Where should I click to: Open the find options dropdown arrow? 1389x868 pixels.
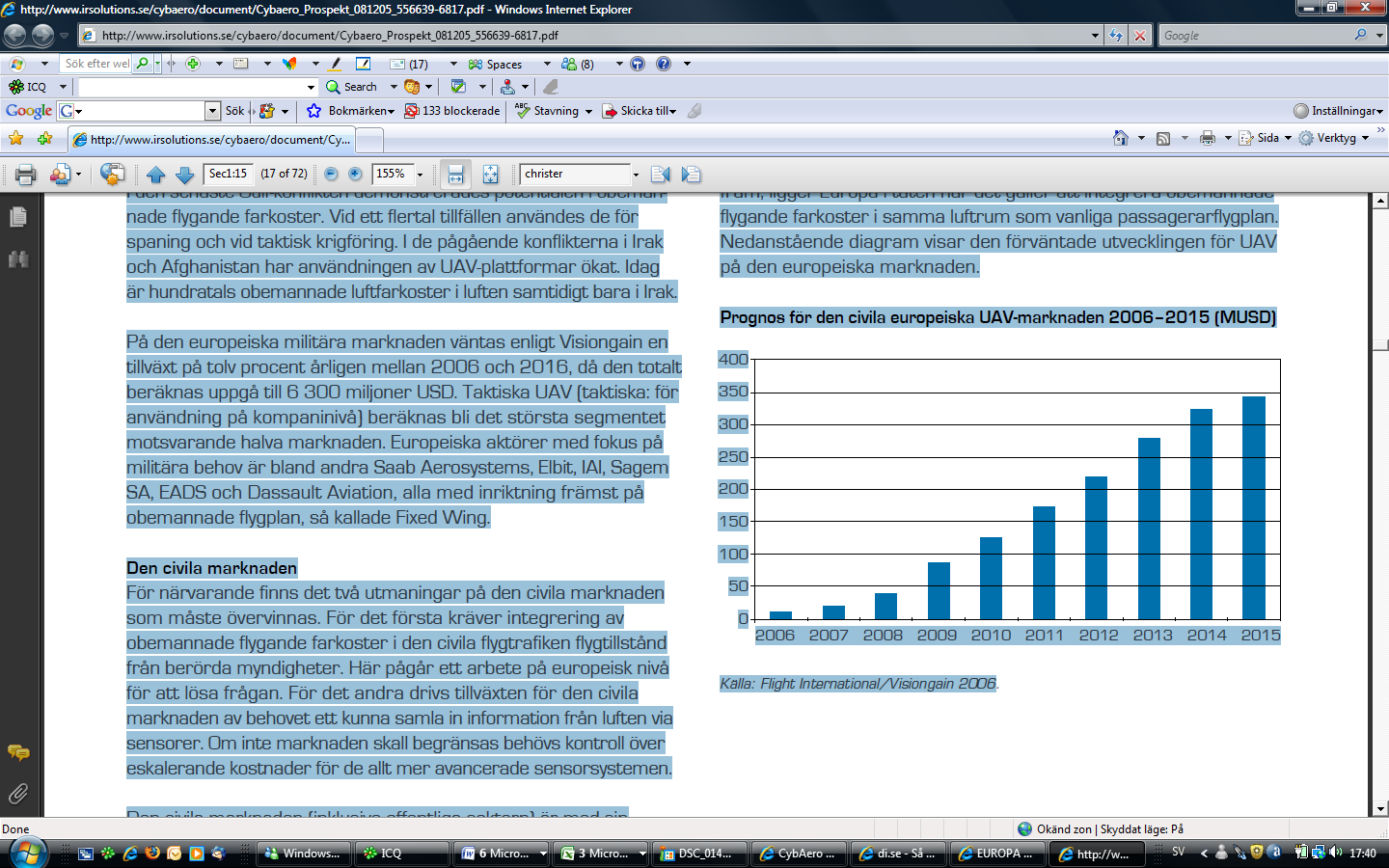pos(636,175)
